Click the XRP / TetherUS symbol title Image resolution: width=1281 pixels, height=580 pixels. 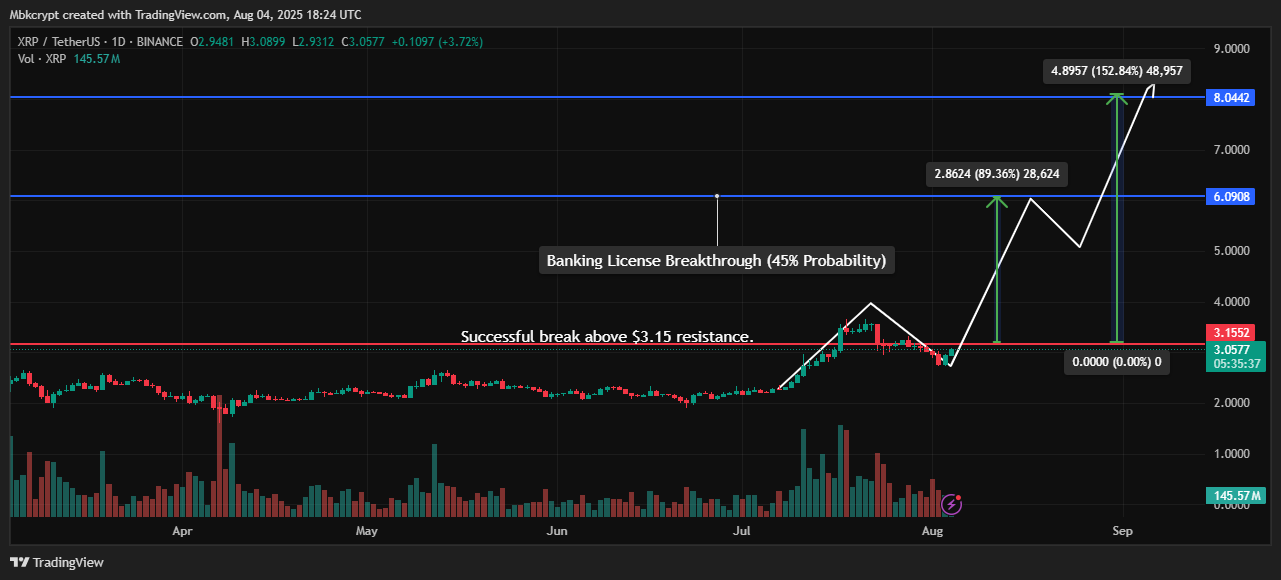tap(59, 42)
